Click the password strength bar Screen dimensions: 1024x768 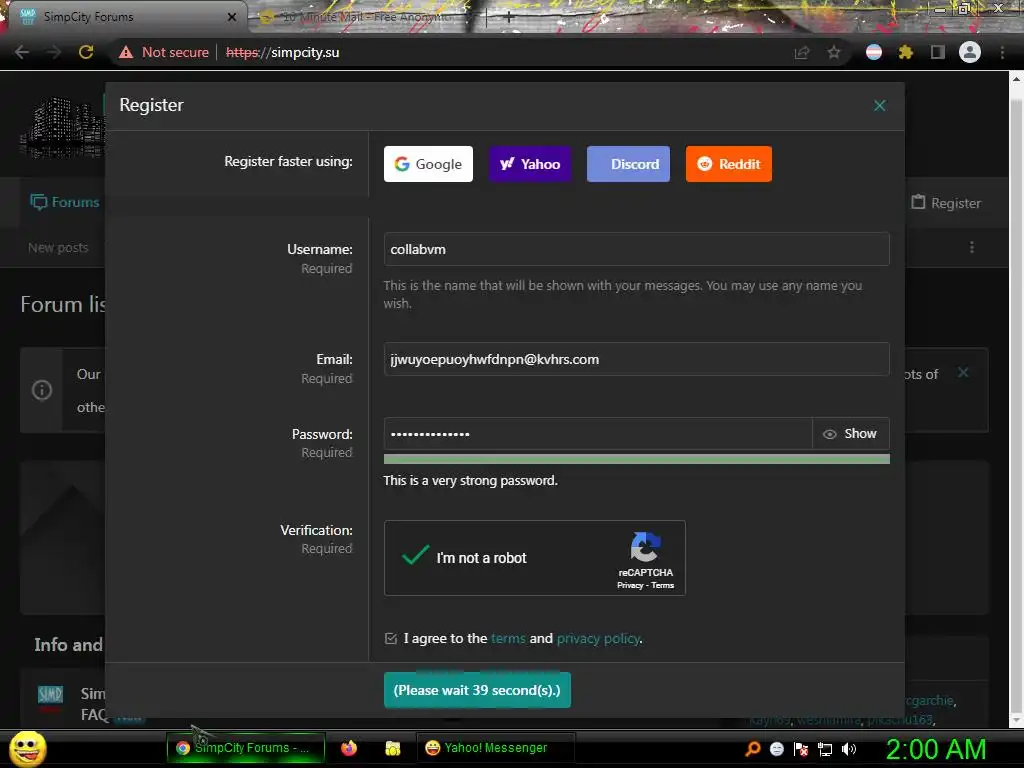point(637,459)
